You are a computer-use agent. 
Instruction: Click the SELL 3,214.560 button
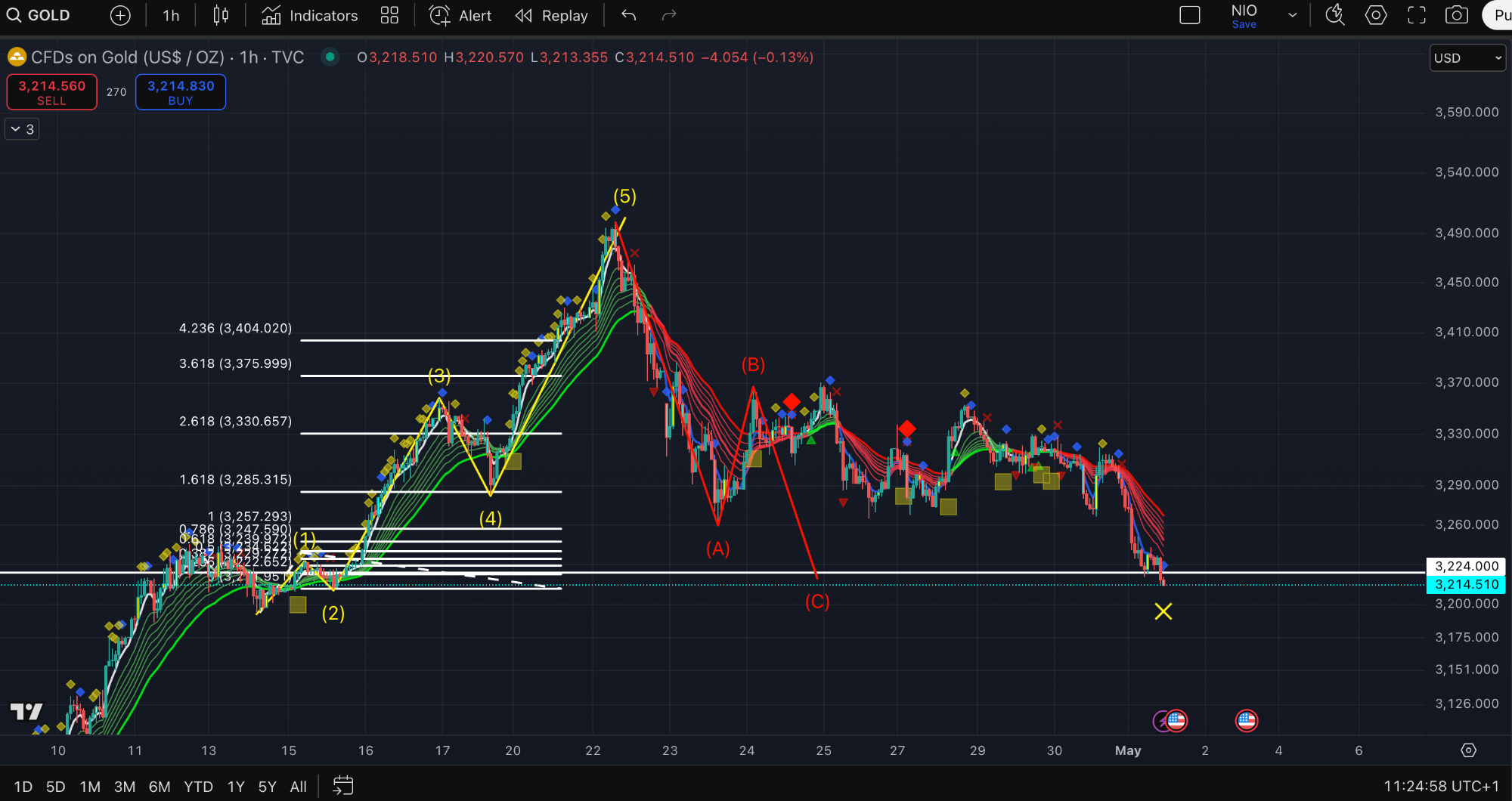tap(52, 92)
